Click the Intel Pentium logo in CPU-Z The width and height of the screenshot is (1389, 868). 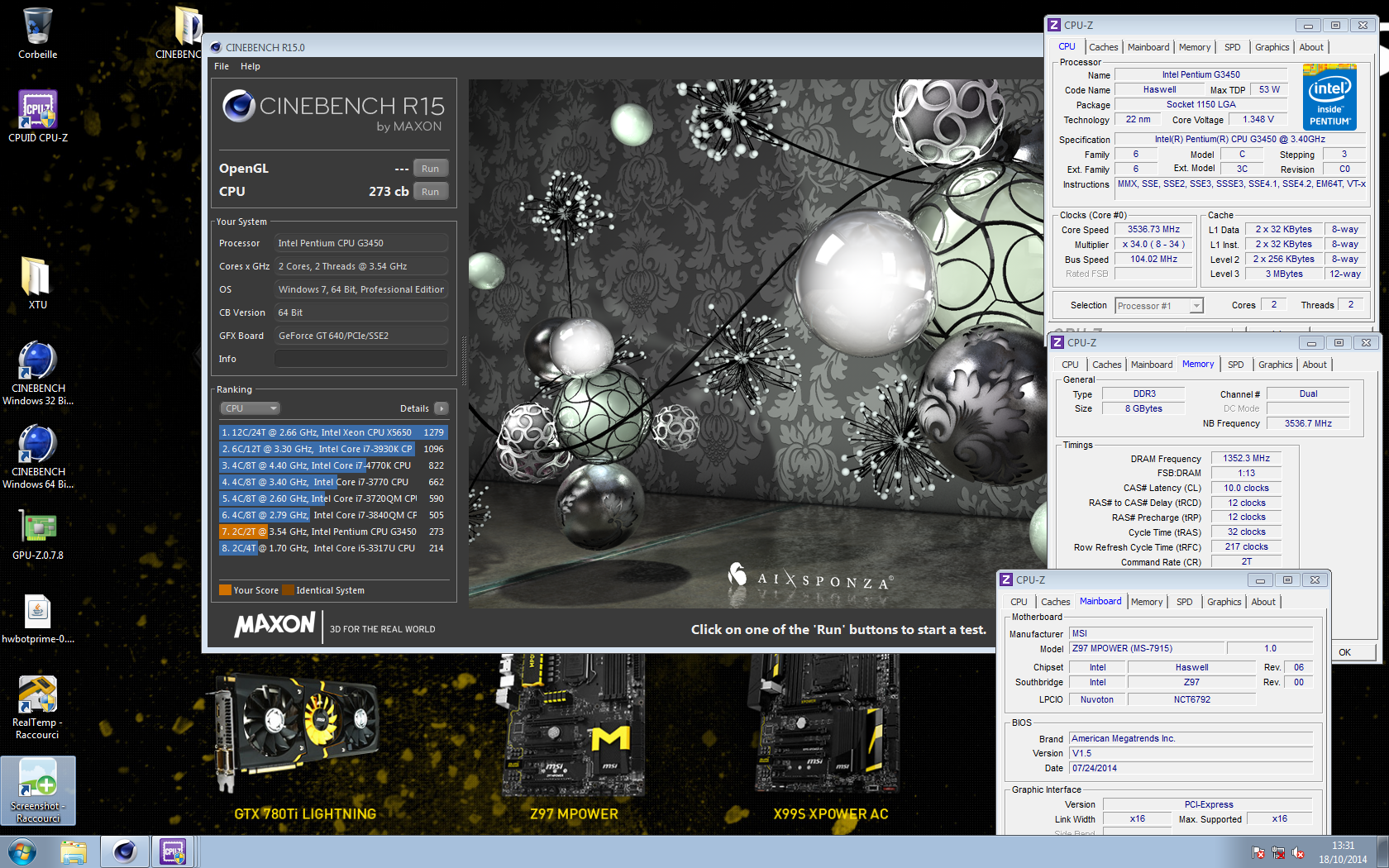(x=1329, y=97)
